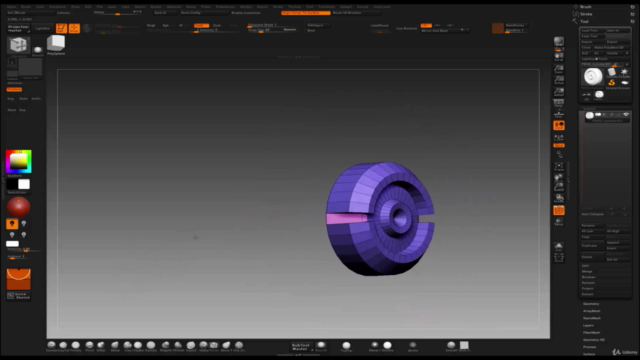
Task: Expand the NanoMesh section
Action: [x=592, y=318]
